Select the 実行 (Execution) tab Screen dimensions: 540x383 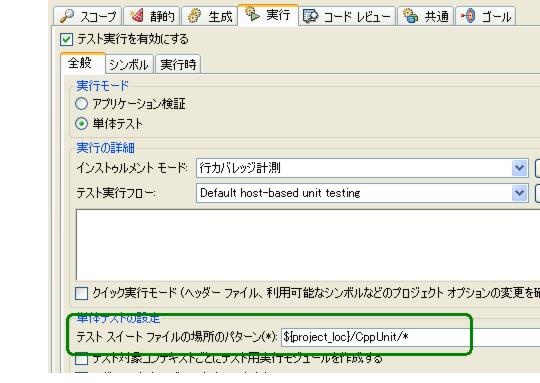tap(268, 15)
